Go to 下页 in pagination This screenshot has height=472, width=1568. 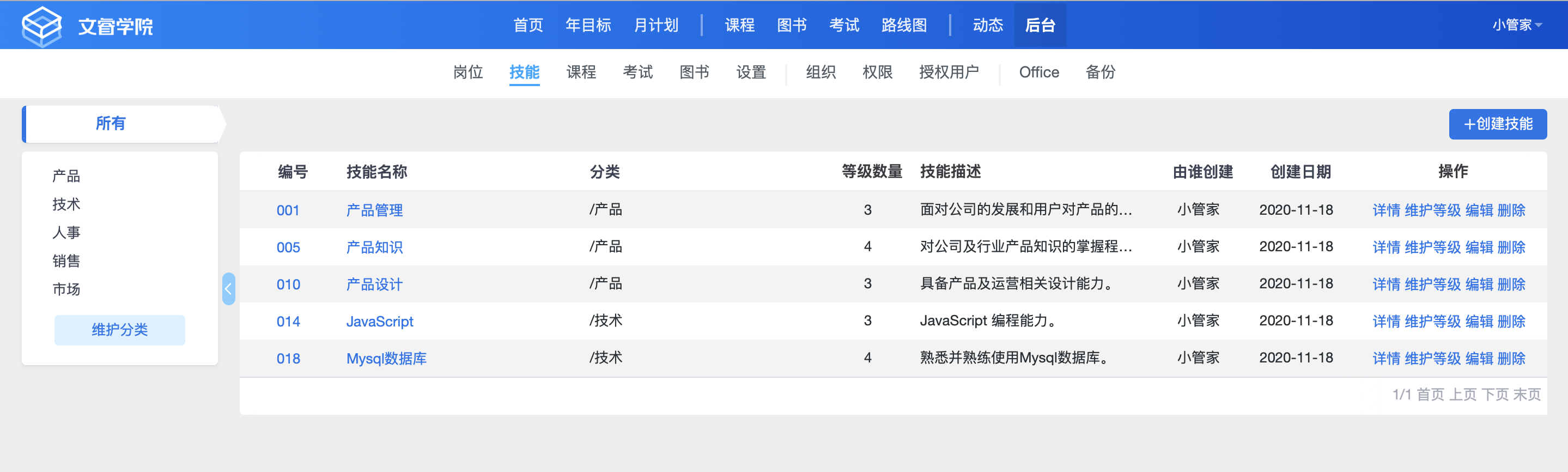pos(1494,395)
